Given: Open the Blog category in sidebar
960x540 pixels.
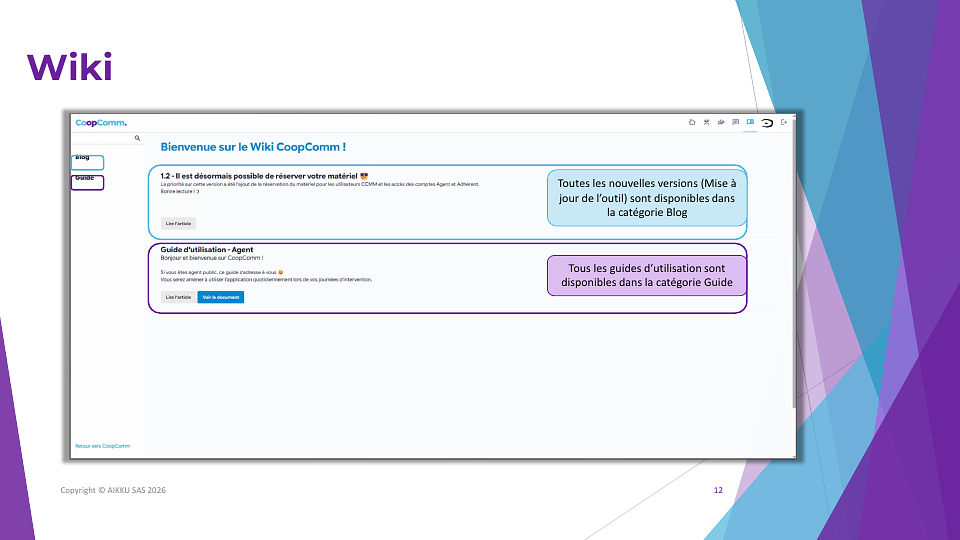Looking at the screenshot, I should (83, 158).
